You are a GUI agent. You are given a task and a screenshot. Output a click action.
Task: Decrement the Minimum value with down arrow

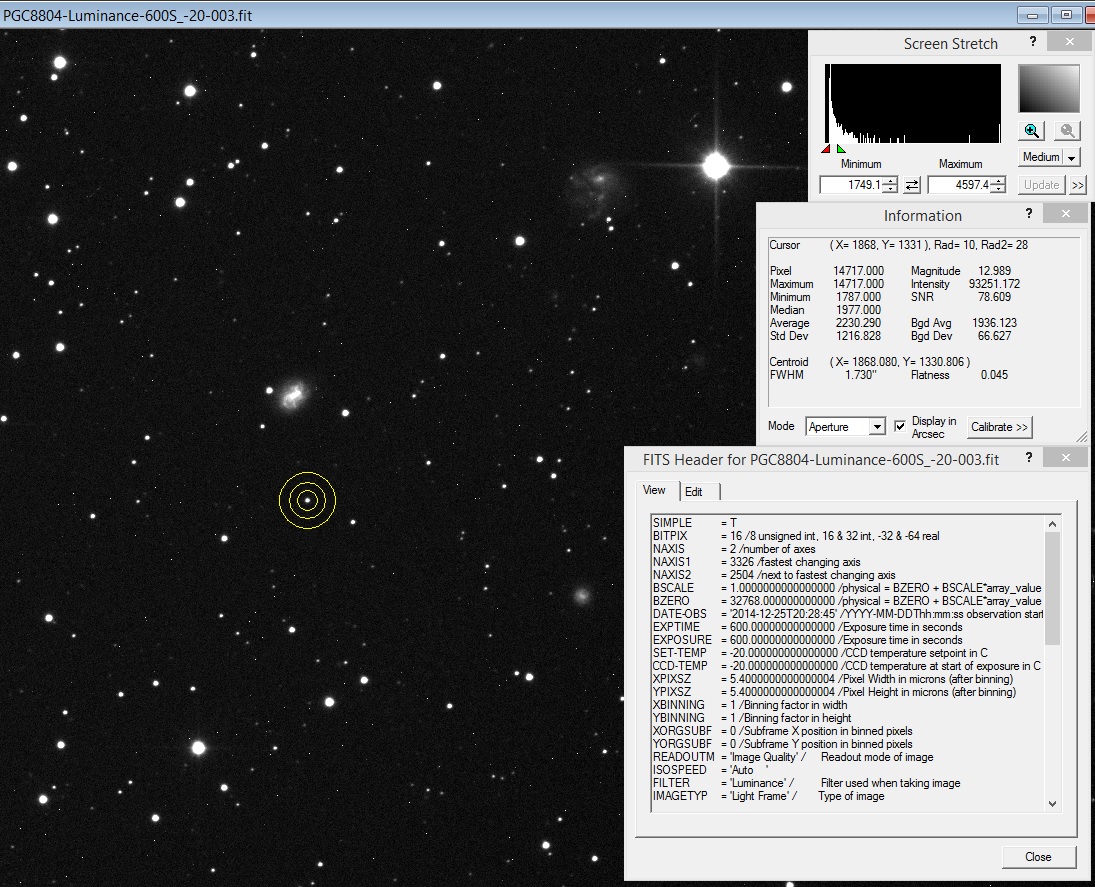click(891, 188)
